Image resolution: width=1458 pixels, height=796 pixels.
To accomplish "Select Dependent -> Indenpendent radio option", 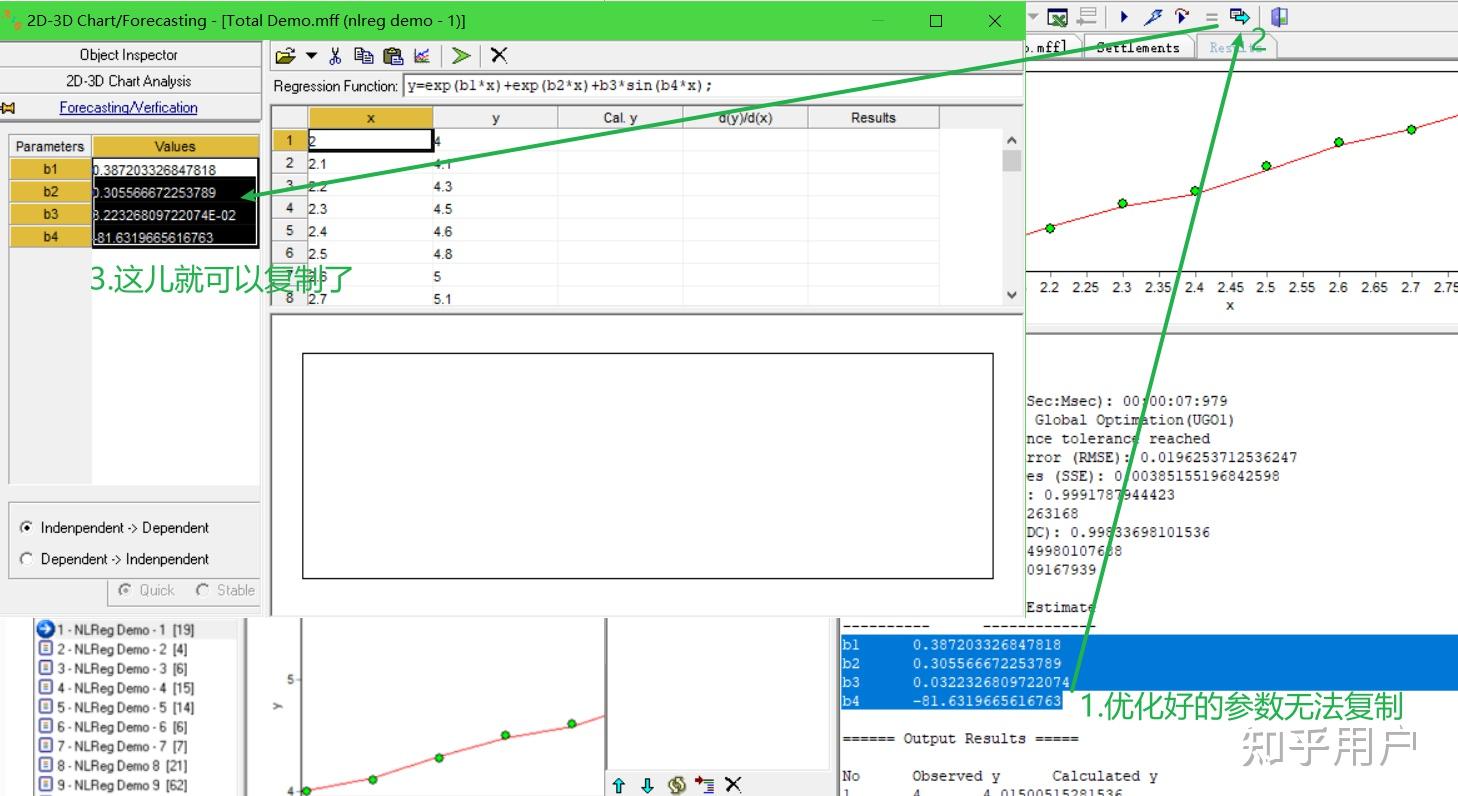I will [x=27, y=559].
